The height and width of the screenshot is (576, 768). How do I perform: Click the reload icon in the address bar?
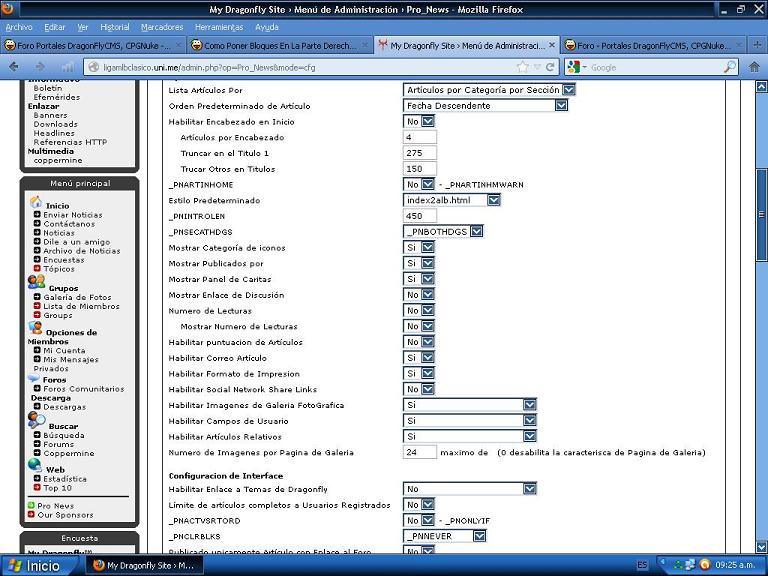pos(550,67)
